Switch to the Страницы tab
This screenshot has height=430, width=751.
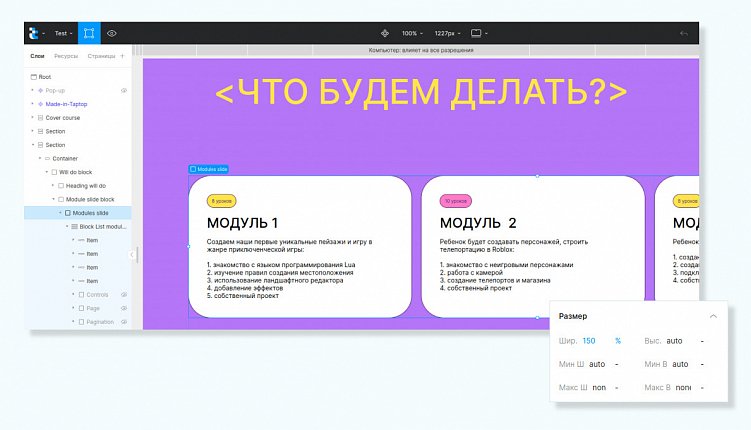(101, 56)
